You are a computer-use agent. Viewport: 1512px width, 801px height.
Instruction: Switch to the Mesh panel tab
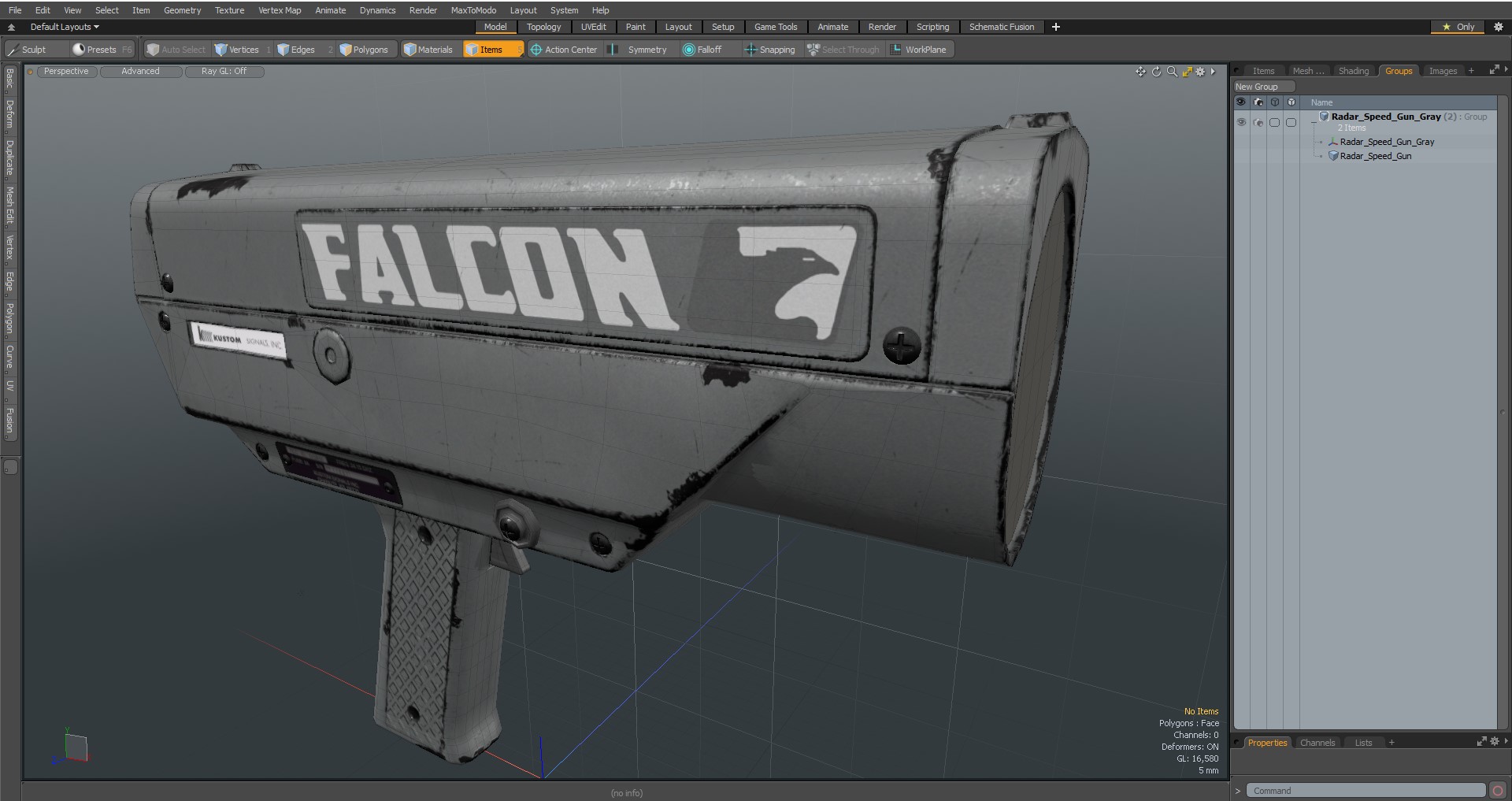tap(1307, 71)
